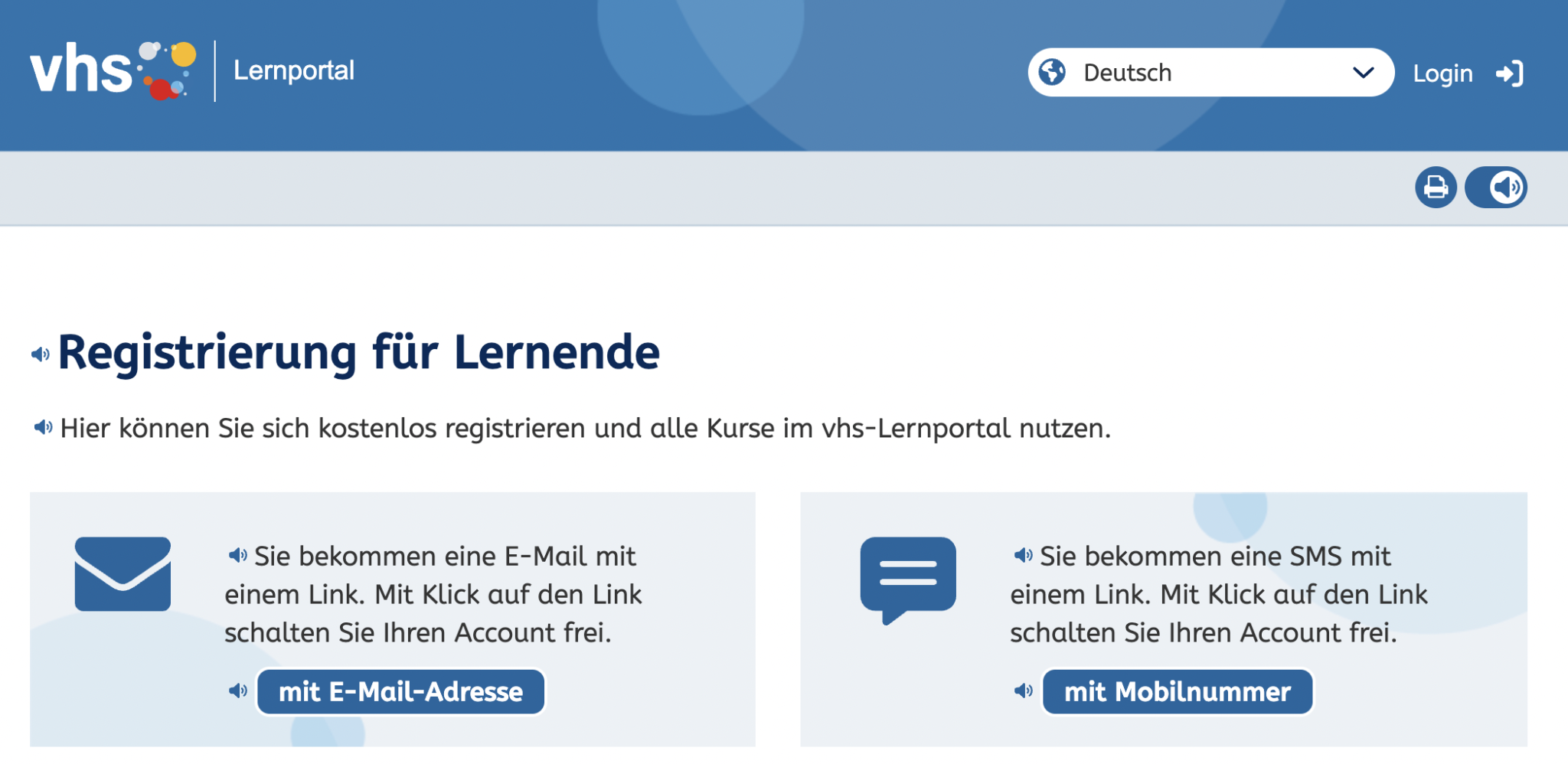
Task: Click the language dropdown chevron arrow
Action: 1363,73
